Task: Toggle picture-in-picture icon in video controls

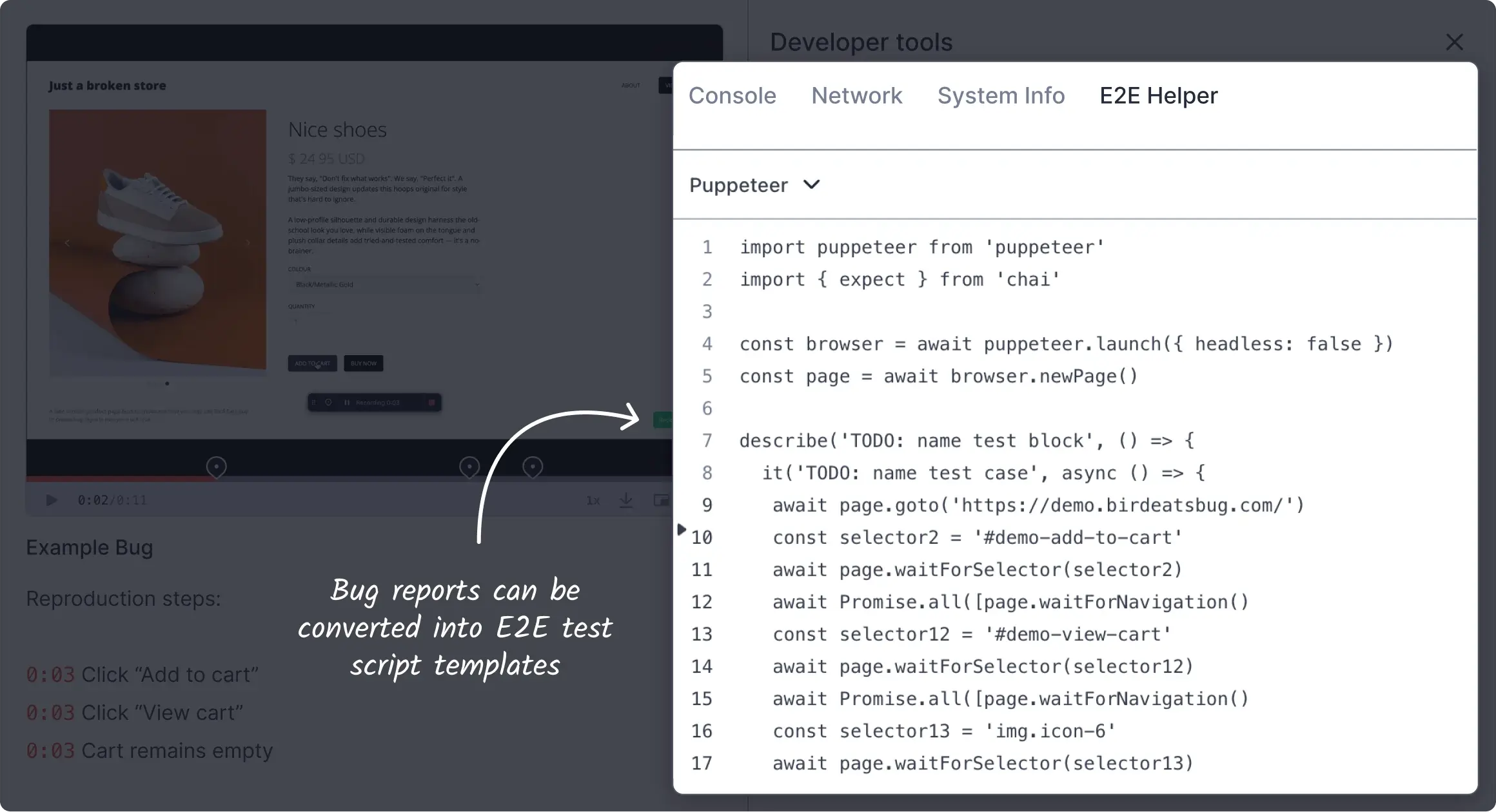Action: click(661, 500)
